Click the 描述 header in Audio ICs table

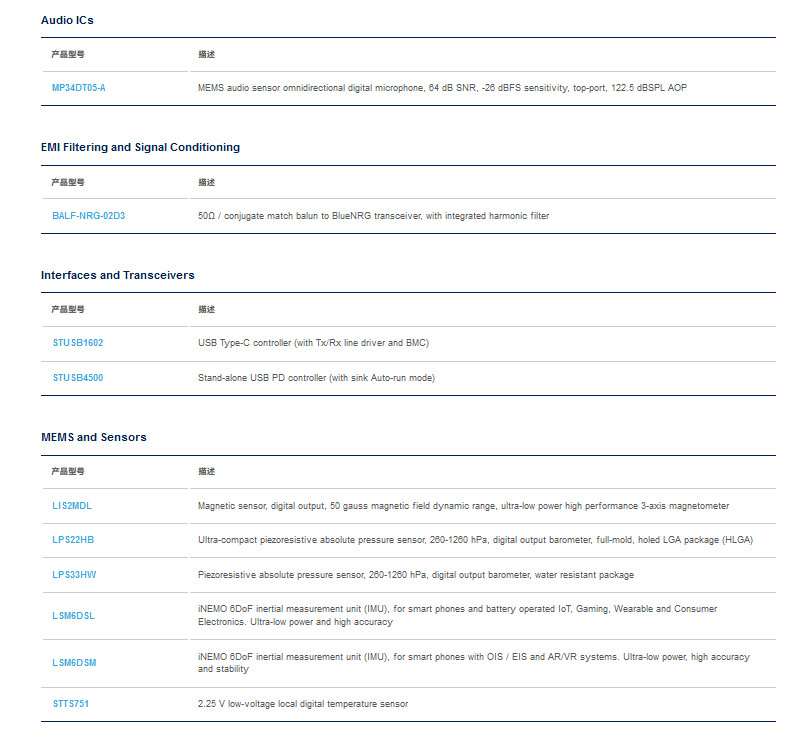(x=207, y=55)
